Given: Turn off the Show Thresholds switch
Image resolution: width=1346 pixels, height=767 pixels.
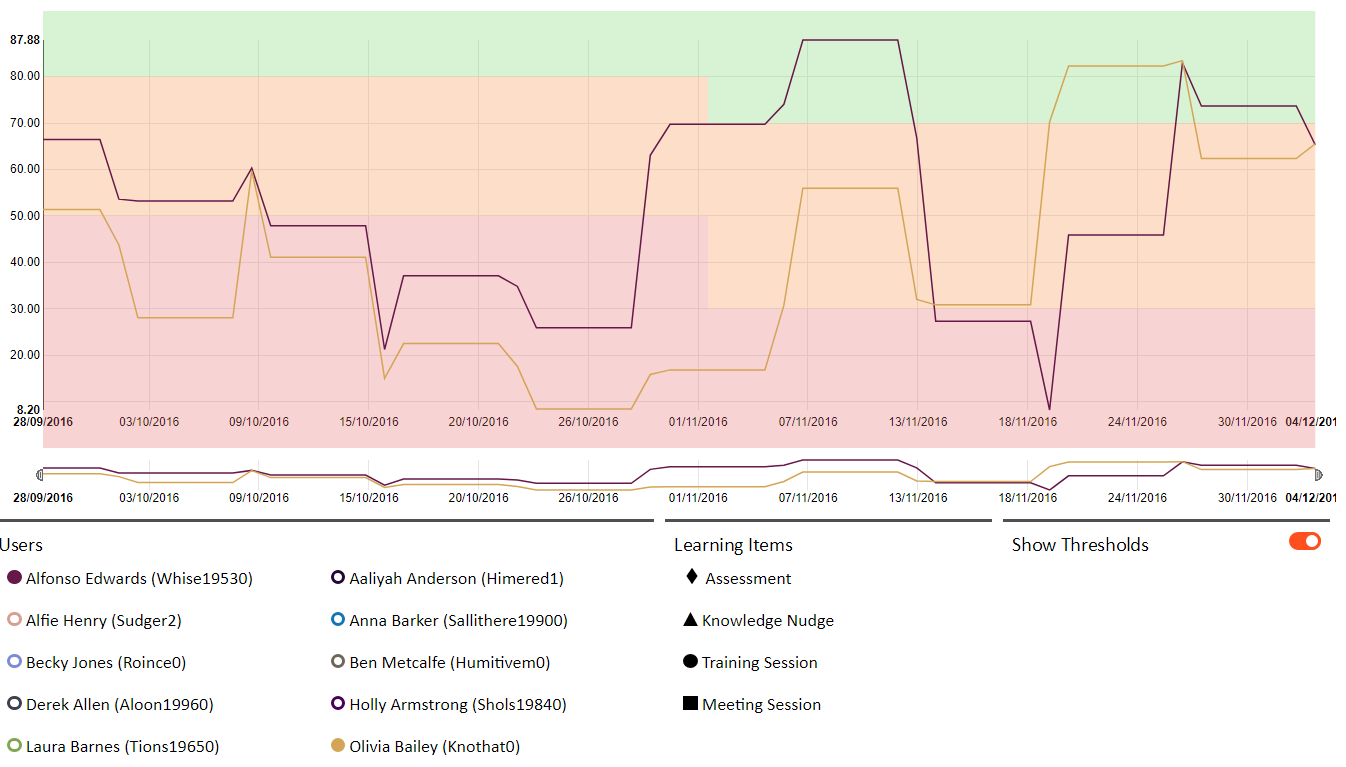Looking at the screenshot, I should point(1304,541).
